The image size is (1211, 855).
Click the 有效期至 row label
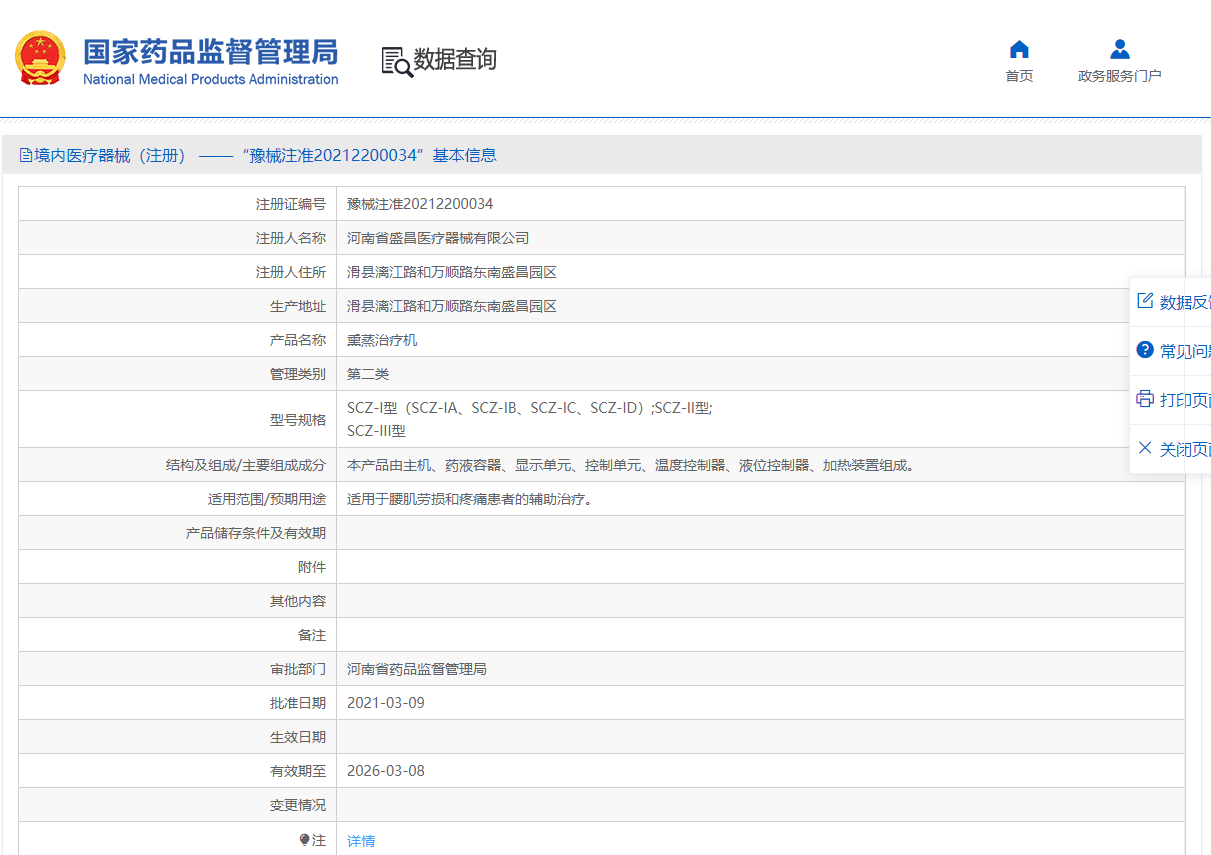298,771
